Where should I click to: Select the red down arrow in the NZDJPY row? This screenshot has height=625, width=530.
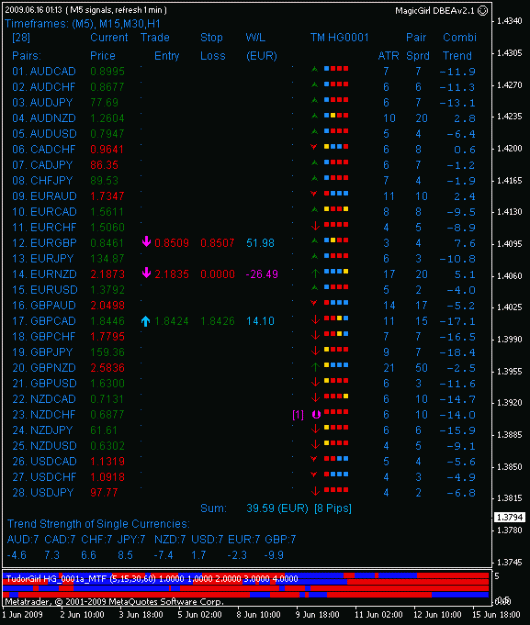tap(315, 429)
